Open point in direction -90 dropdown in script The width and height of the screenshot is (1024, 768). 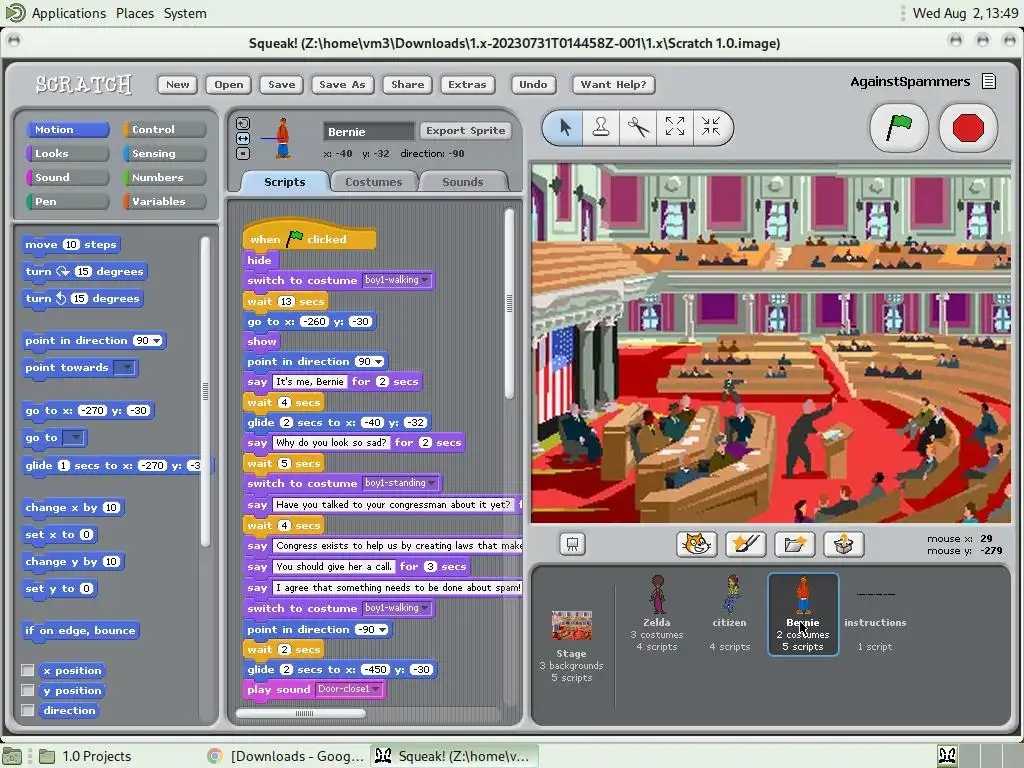pyautogui.click(x=382, y=630)
